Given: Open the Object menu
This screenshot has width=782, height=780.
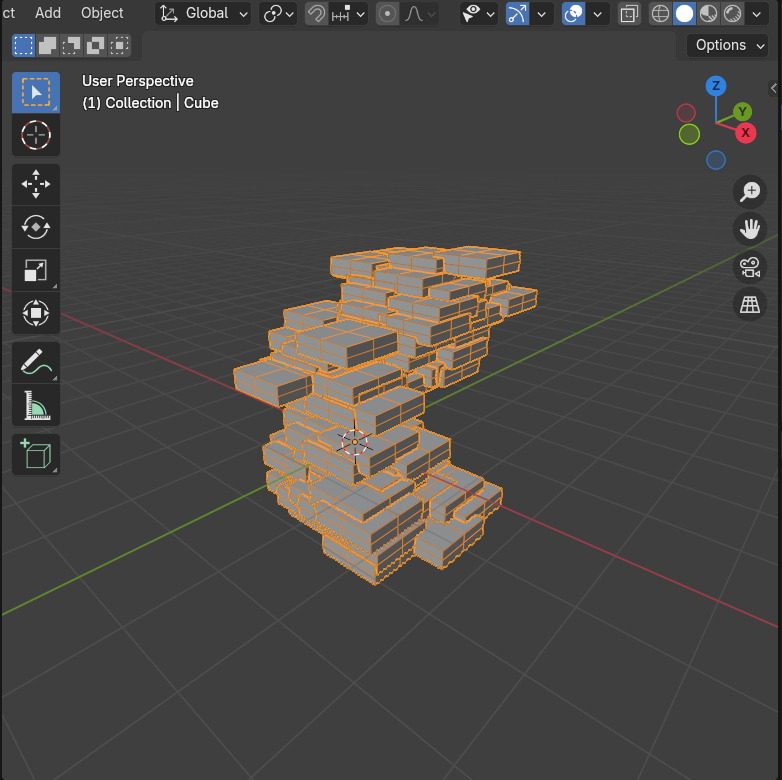Looking at the screenshot, I should pos(102,13).
